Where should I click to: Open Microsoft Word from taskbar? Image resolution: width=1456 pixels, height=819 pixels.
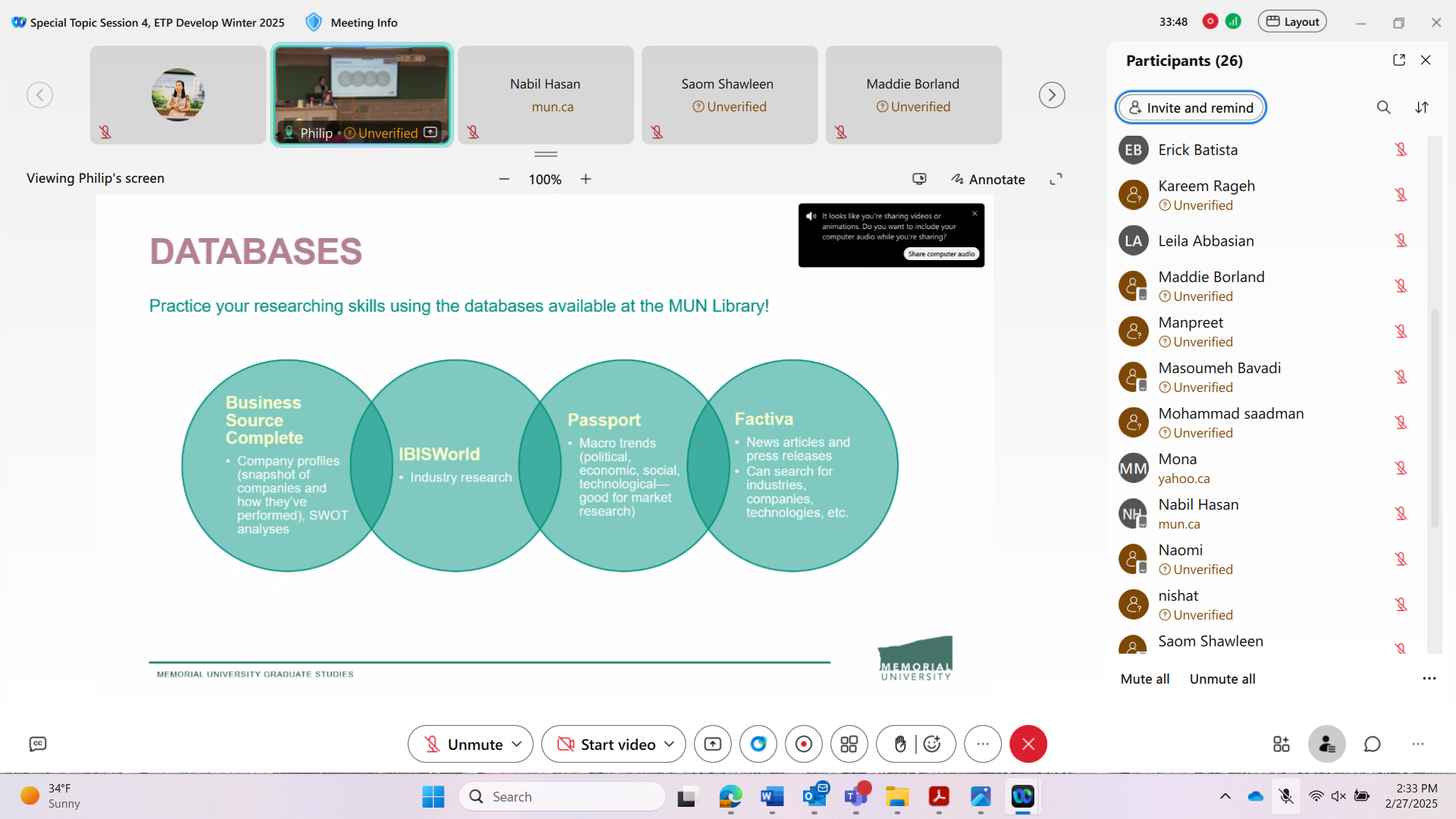[x=772, y=796]
